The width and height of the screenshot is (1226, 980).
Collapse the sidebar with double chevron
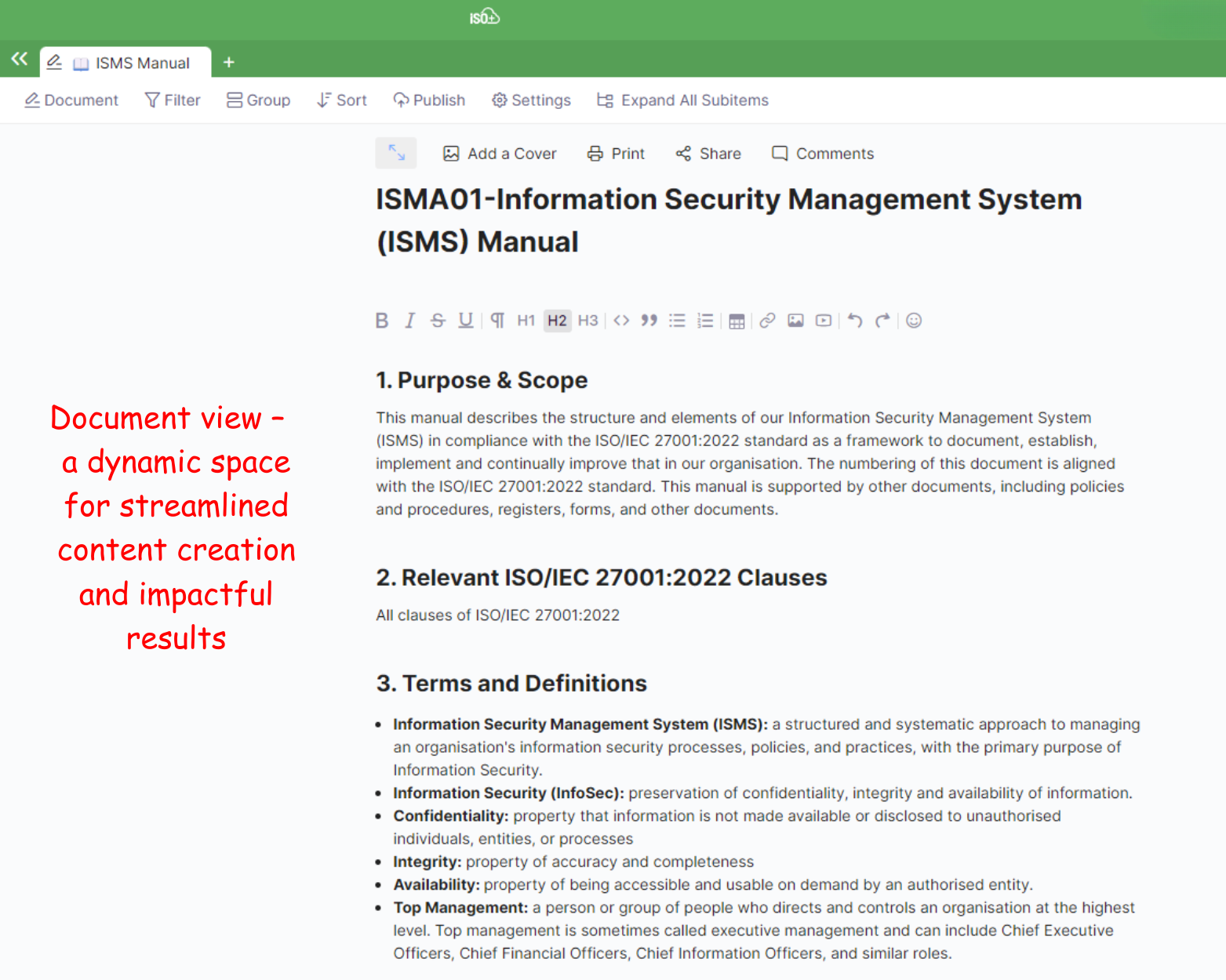pyautogui.click(x=20, y=59)
